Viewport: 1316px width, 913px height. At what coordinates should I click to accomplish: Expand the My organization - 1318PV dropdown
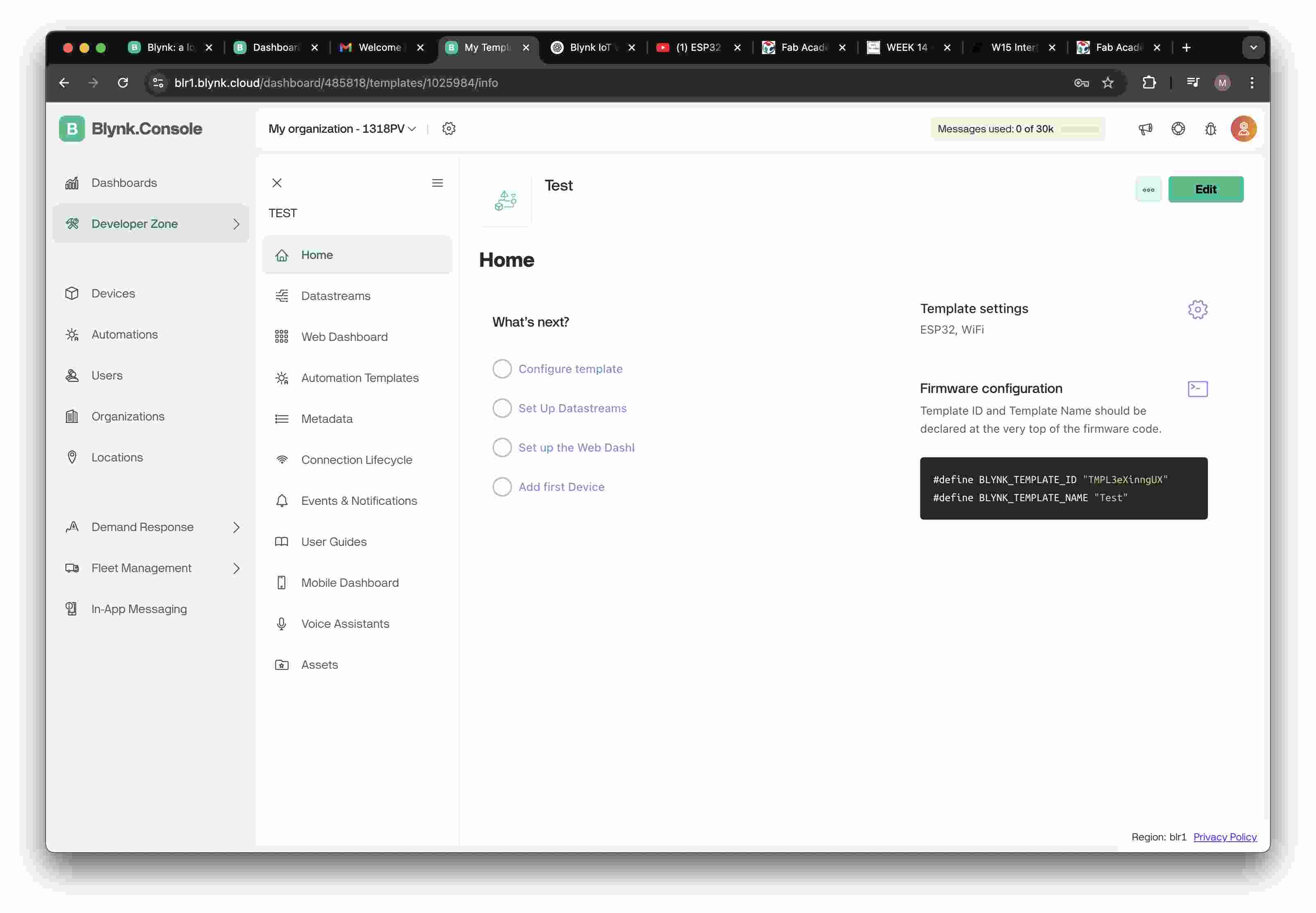click(342, 129)
